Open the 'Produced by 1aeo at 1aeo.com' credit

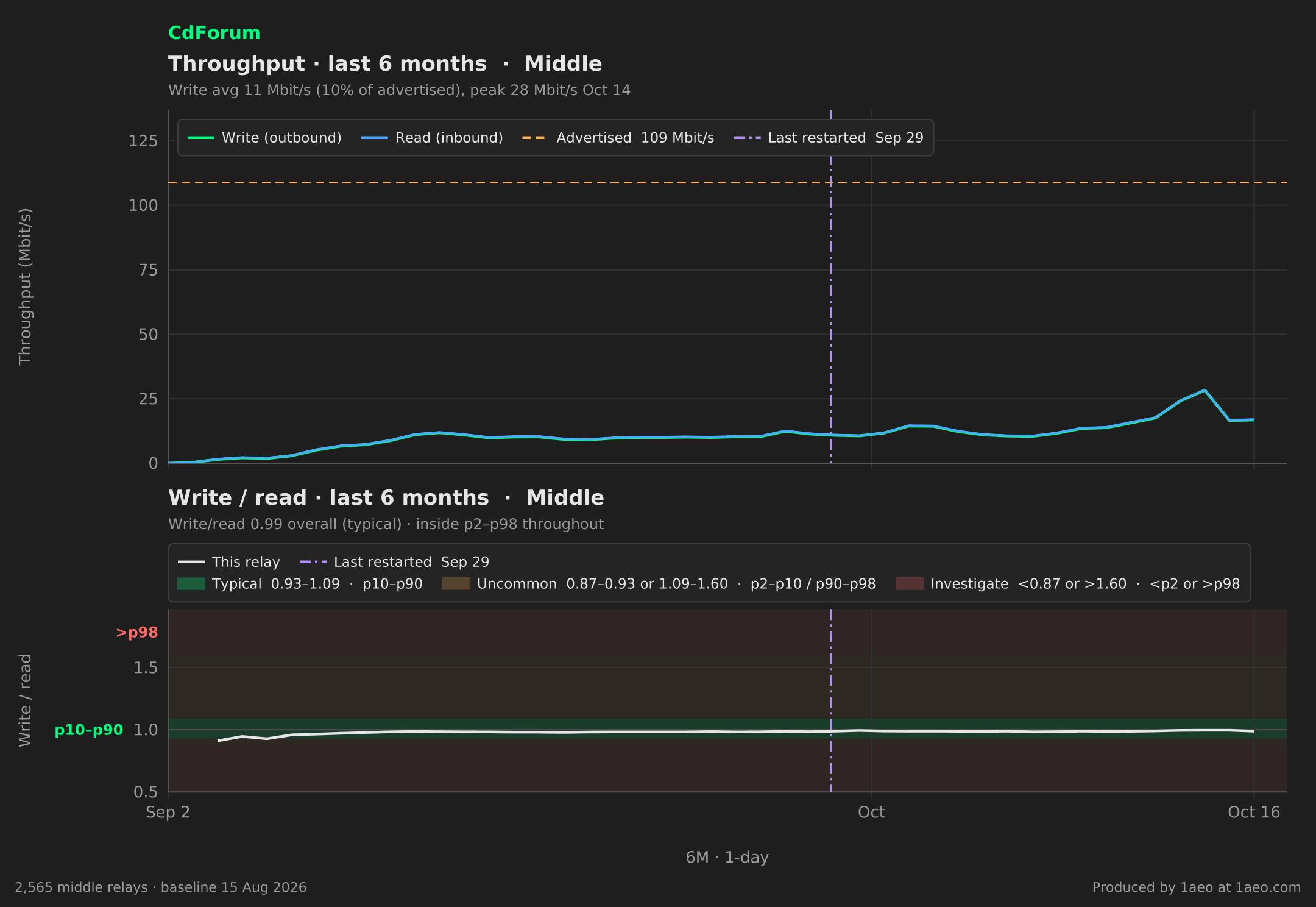click(x=1197, y=887)
